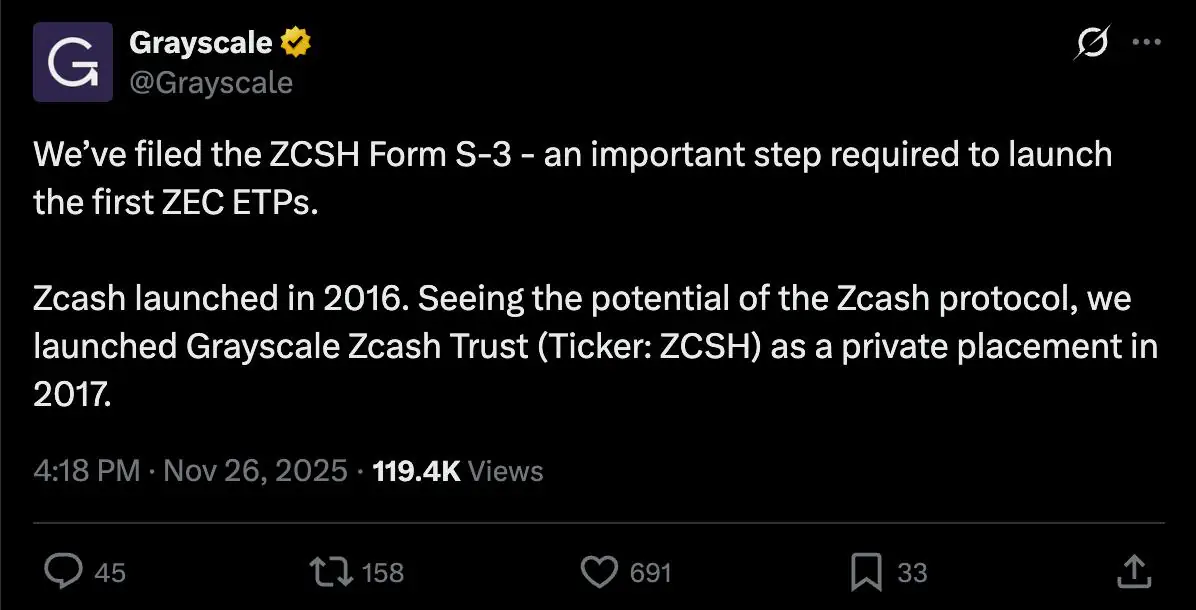This screenshot has height=610, width=1196.
Task: Click the ZCSH Form S-3 paragraph
Action: point(572,178)
